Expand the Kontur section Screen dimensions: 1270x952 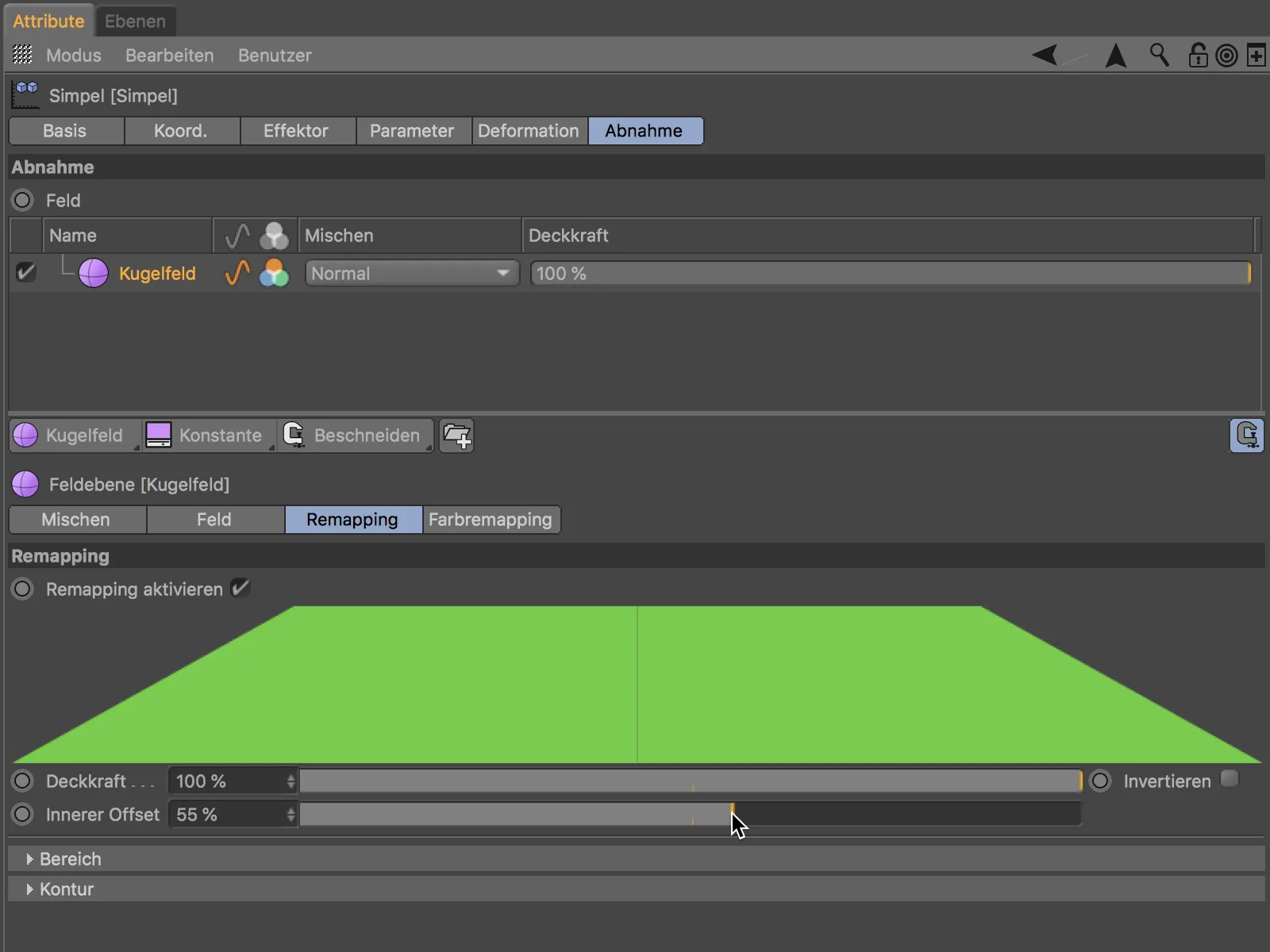(636, 889)
